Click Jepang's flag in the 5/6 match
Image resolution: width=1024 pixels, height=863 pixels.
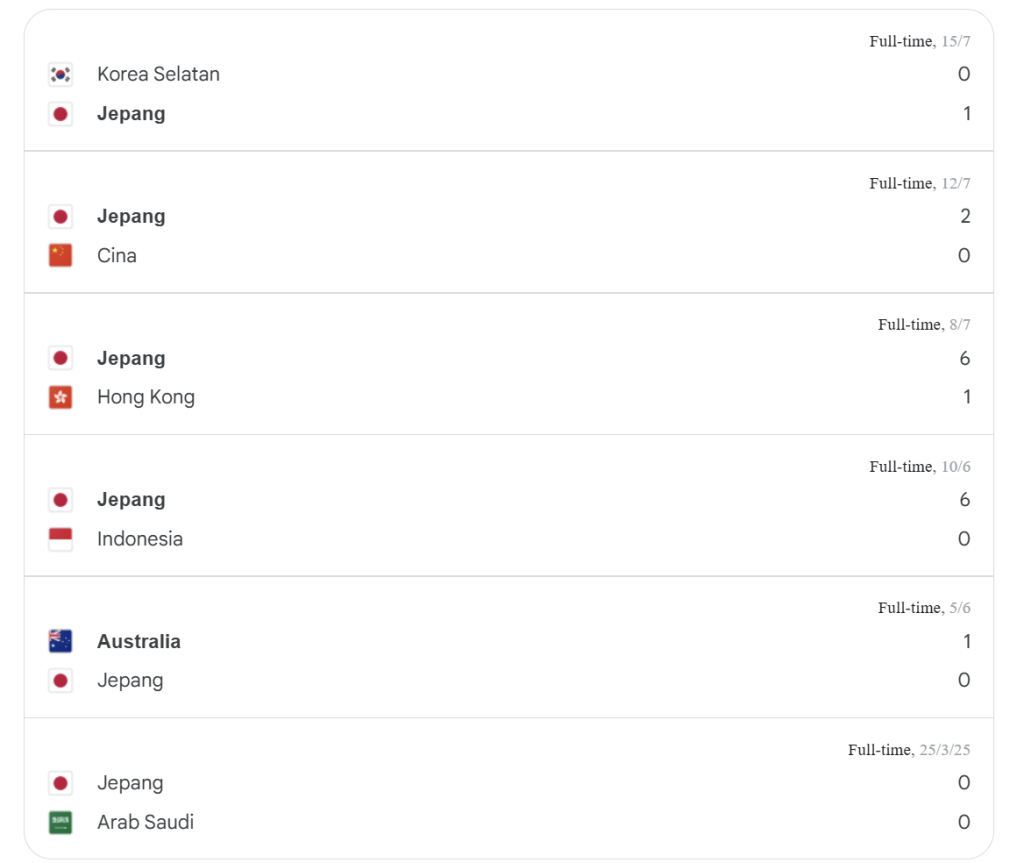click(61, 681)
